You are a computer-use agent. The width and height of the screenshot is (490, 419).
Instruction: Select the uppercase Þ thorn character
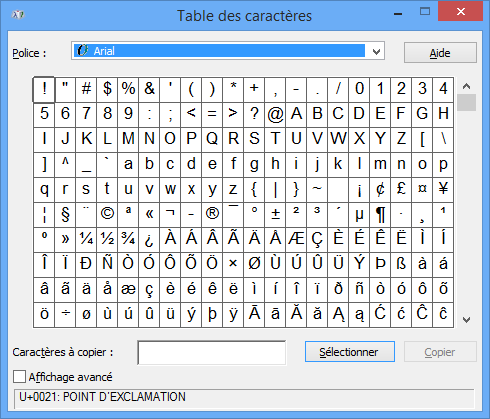(380, 265)
